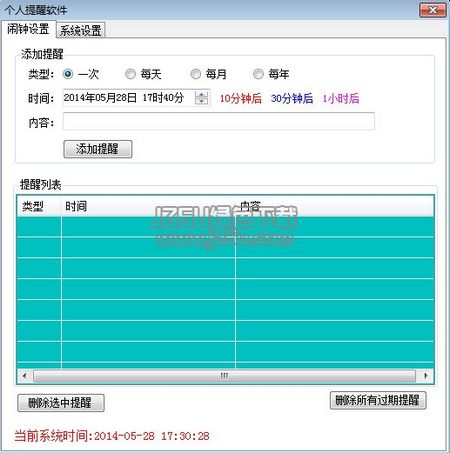Click the 添加提醒 button
This screenshot has width=450, height=453.
click(98, 149)
